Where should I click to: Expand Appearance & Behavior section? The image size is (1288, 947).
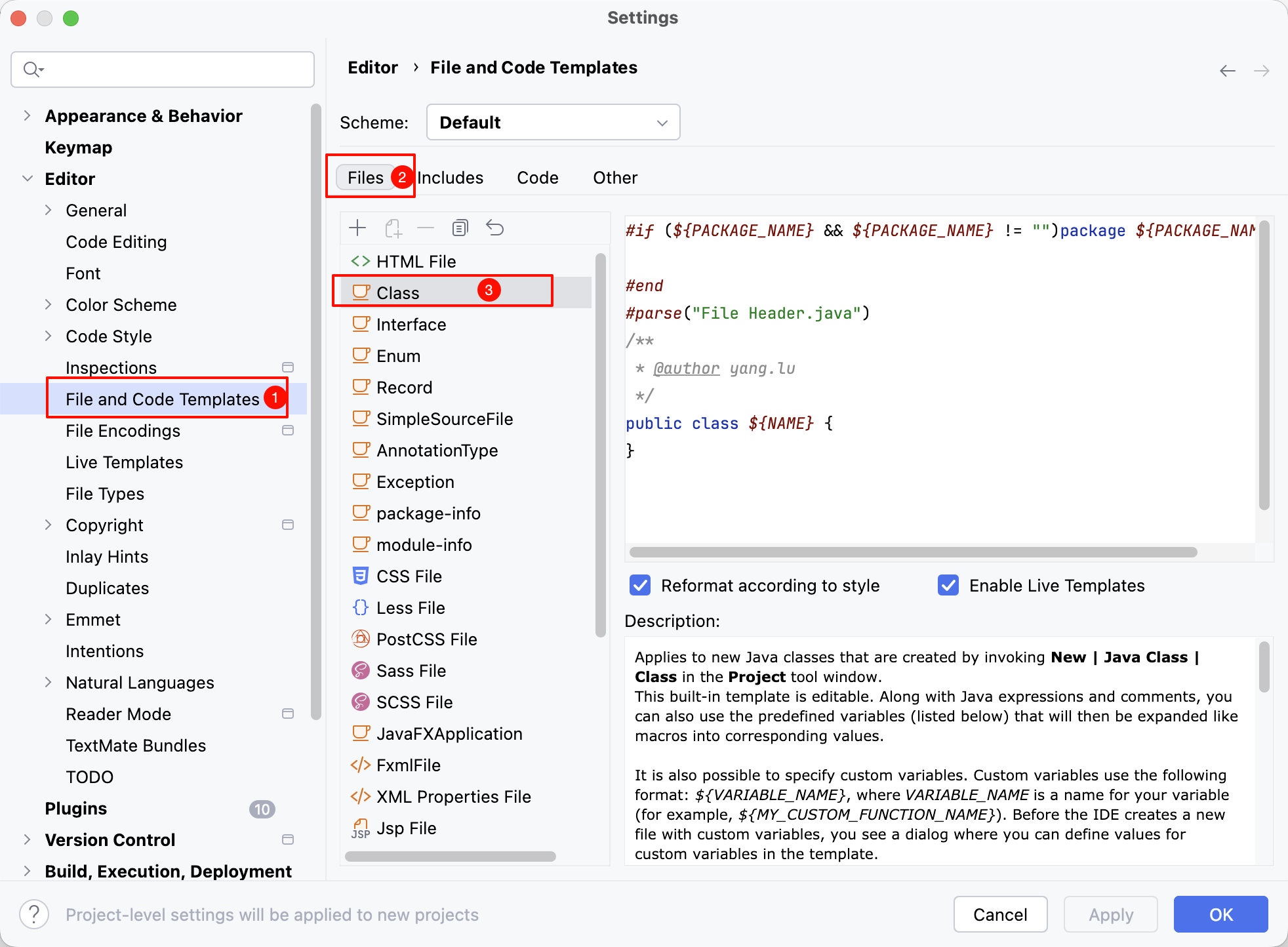27,116
